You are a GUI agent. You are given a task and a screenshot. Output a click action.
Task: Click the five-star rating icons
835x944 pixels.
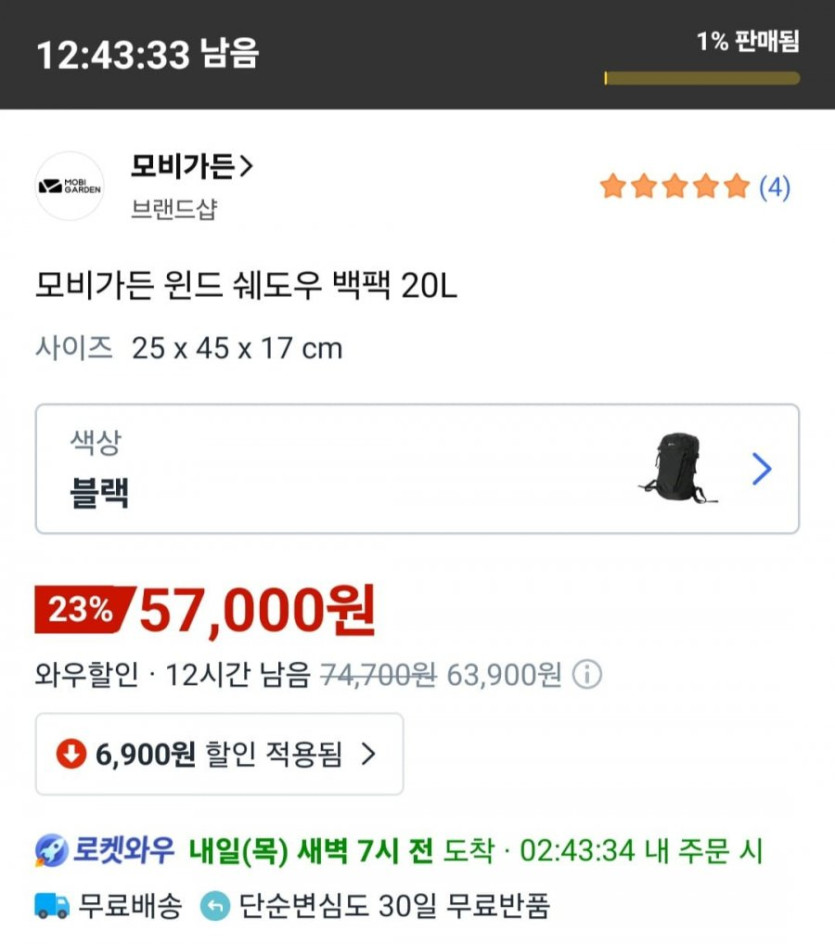tap(674, 186)
